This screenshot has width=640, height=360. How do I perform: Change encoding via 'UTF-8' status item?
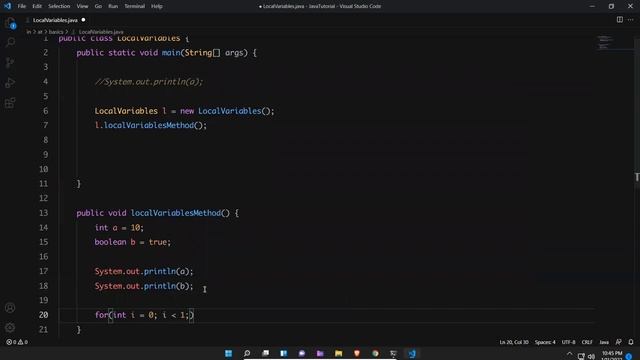point(568,342)
